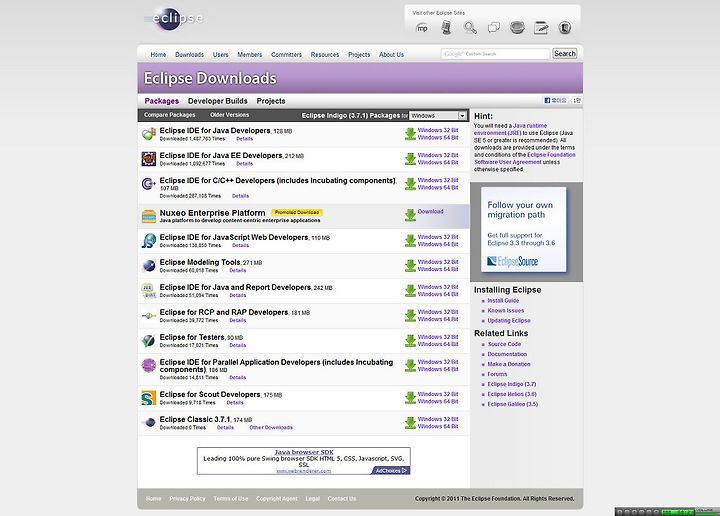720x516 pixels.
Task: Open the Projects item in the top navigation
Action: point(359,55)
